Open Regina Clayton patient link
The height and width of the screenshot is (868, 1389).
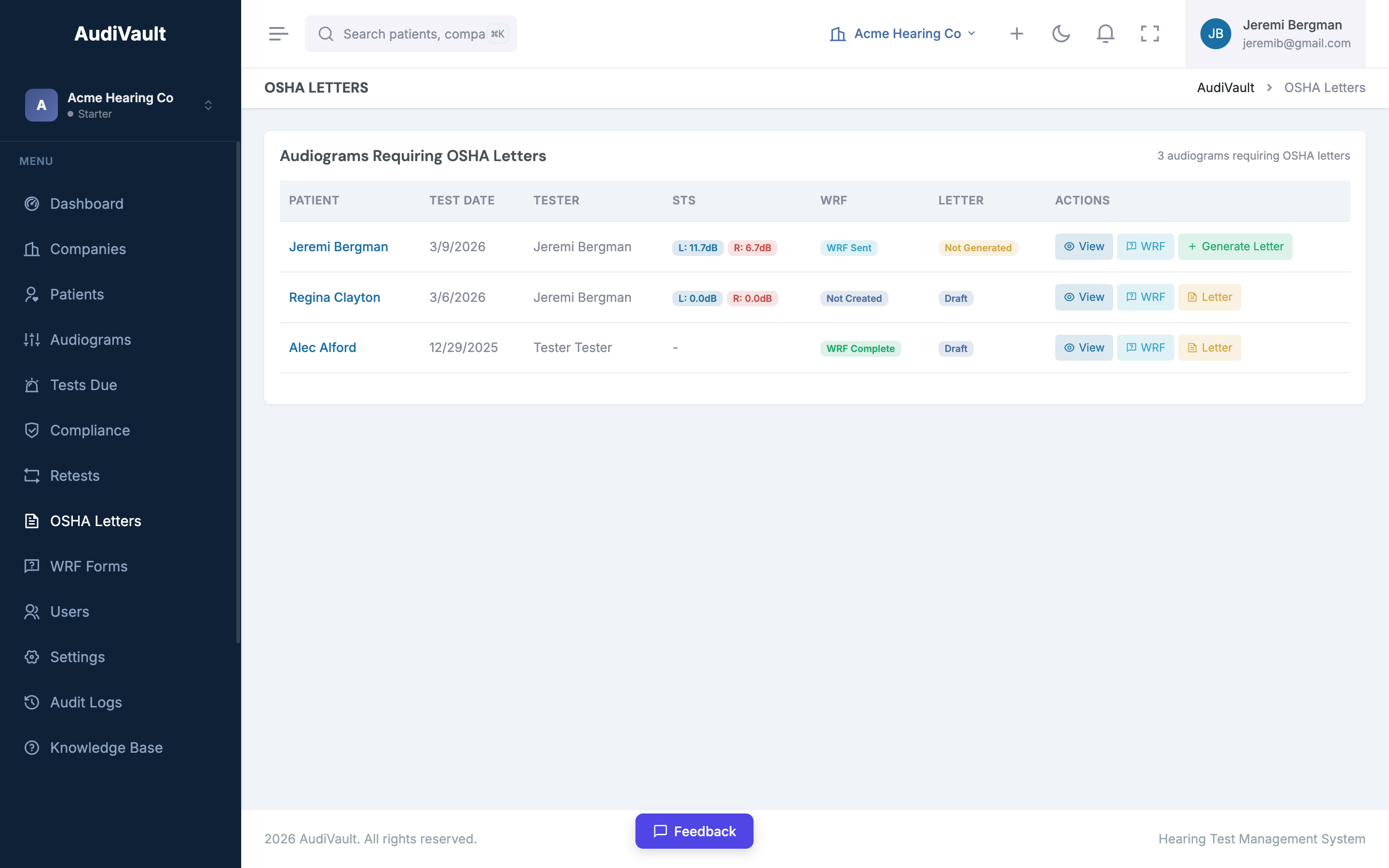tap(334, 298)
